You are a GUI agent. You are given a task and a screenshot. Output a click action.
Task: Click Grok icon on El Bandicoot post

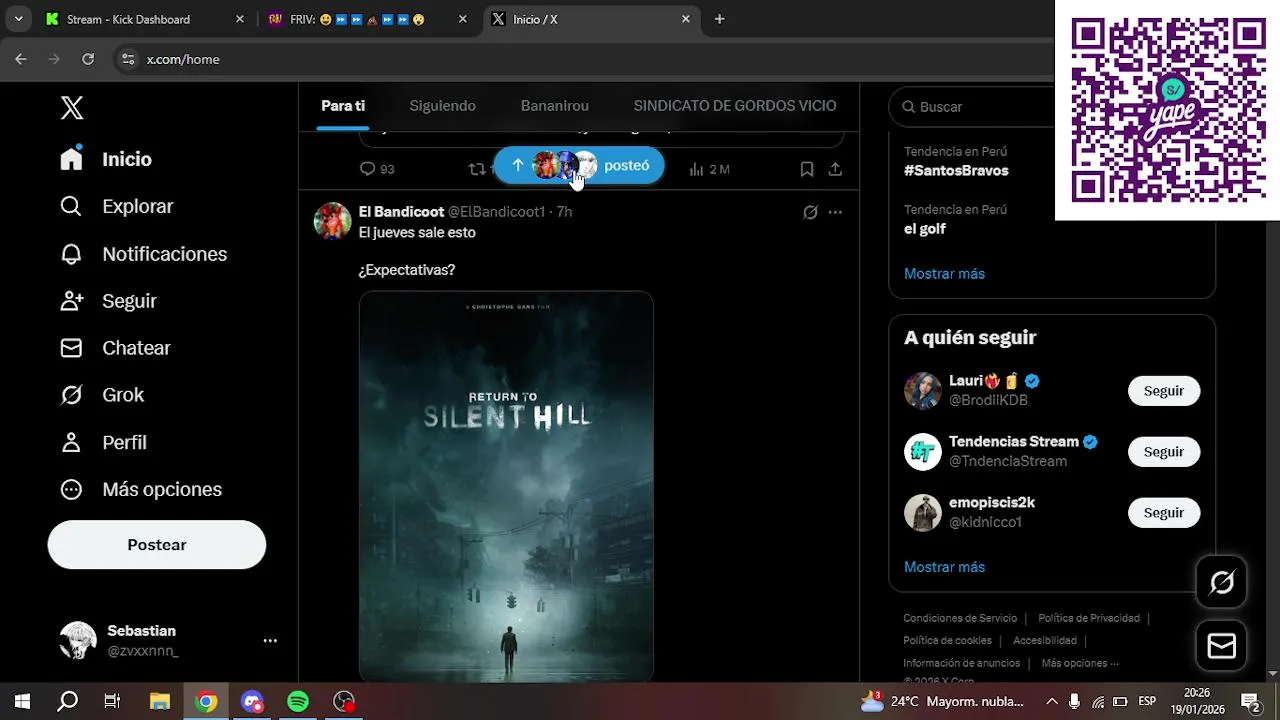coord(810,212)
